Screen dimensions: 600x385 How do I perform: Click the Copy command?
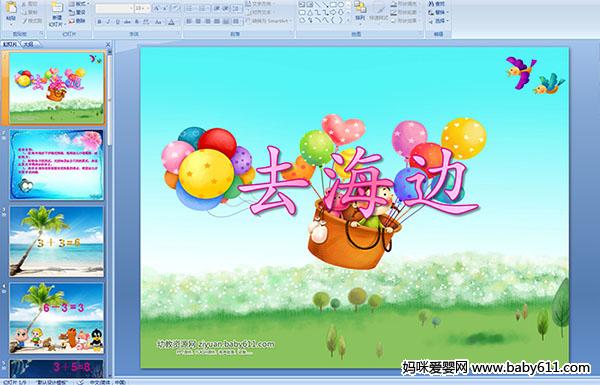pyautogui.click(x=29, y=12)
